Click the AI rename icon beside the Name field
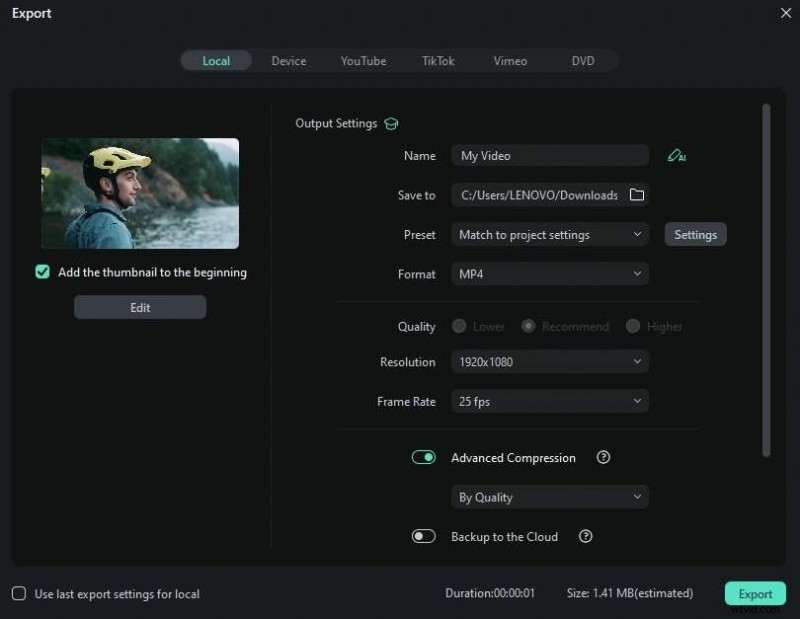This screenshot has width=800, height=619. (678, 157)
